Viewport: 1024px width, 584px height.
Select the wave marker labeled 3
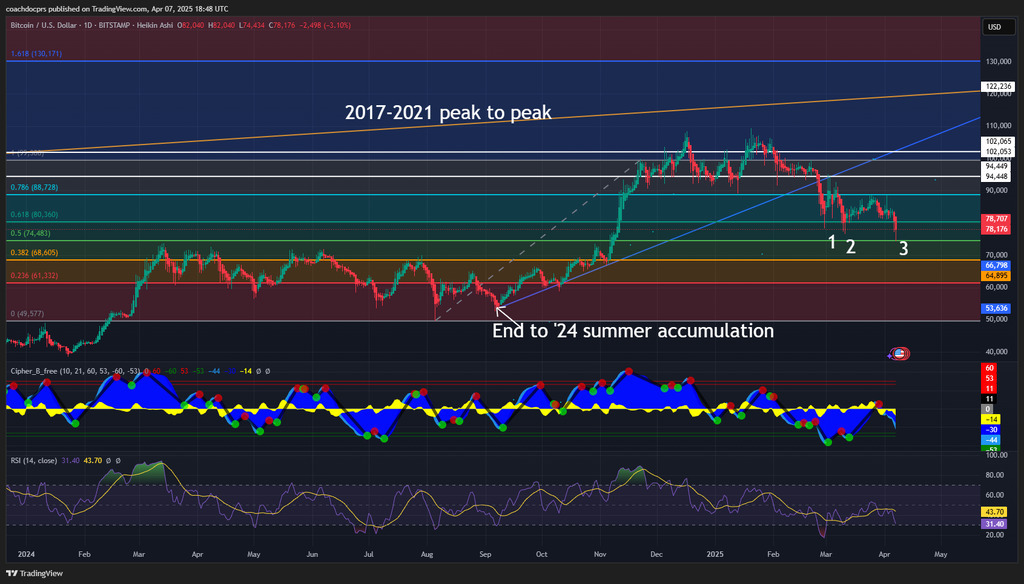coord(903,249)
